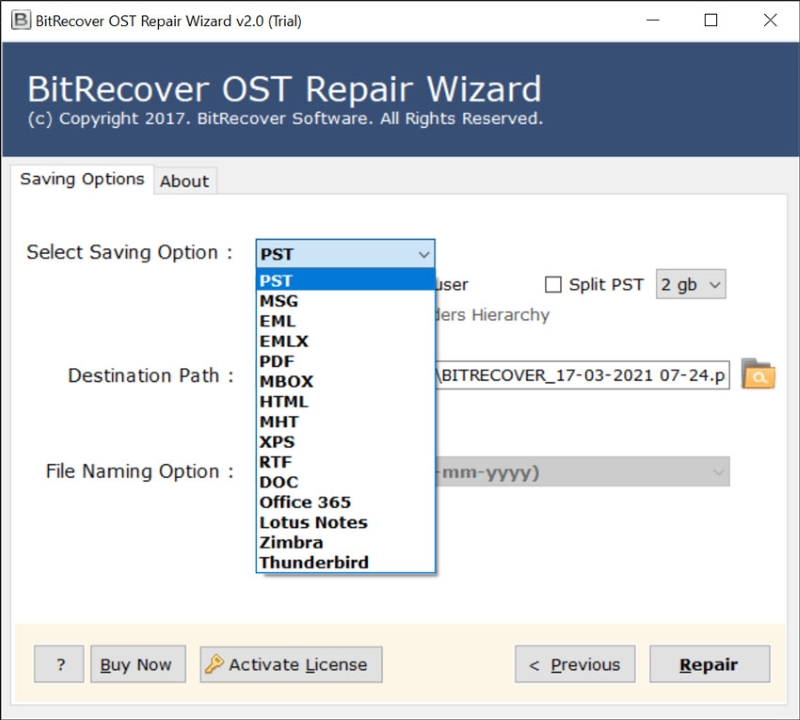
Task: Go back with the Previous button
Action: click(575, 665)
